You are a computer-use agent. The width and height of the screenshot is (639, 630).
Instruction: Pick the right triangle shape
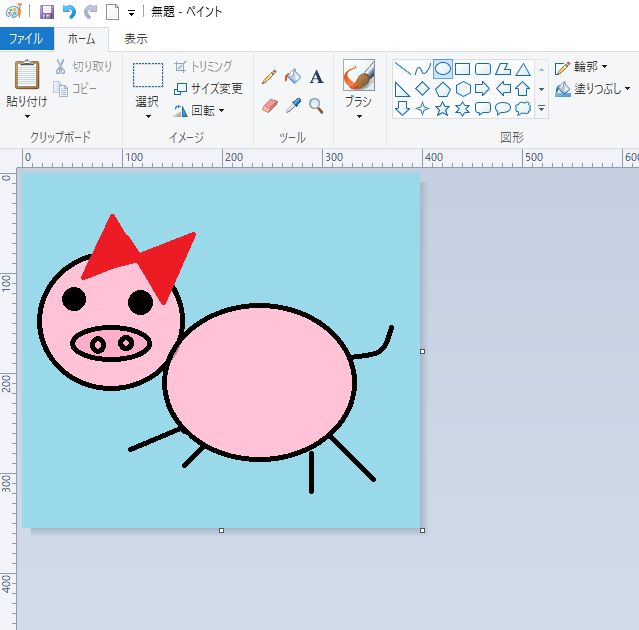pos(403,89)
